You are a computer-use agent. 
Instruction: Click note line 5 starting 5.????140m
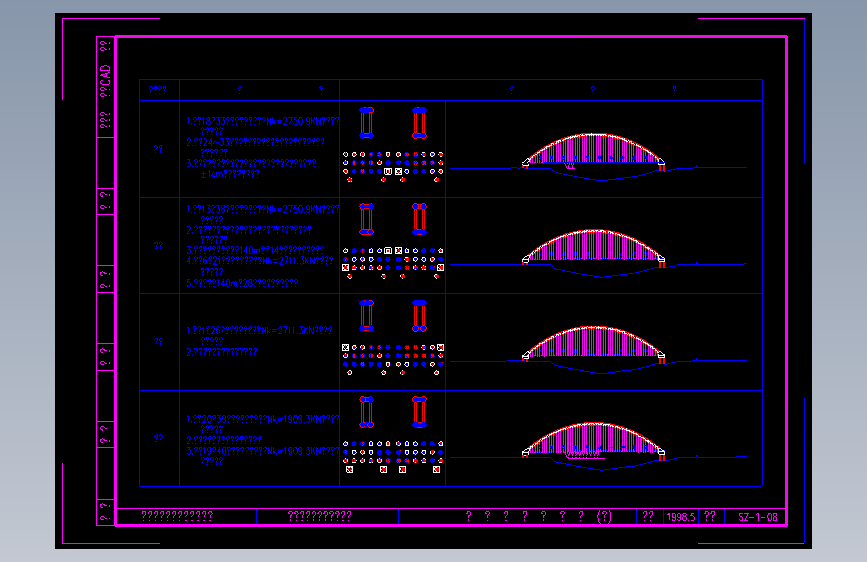point(242,283)
